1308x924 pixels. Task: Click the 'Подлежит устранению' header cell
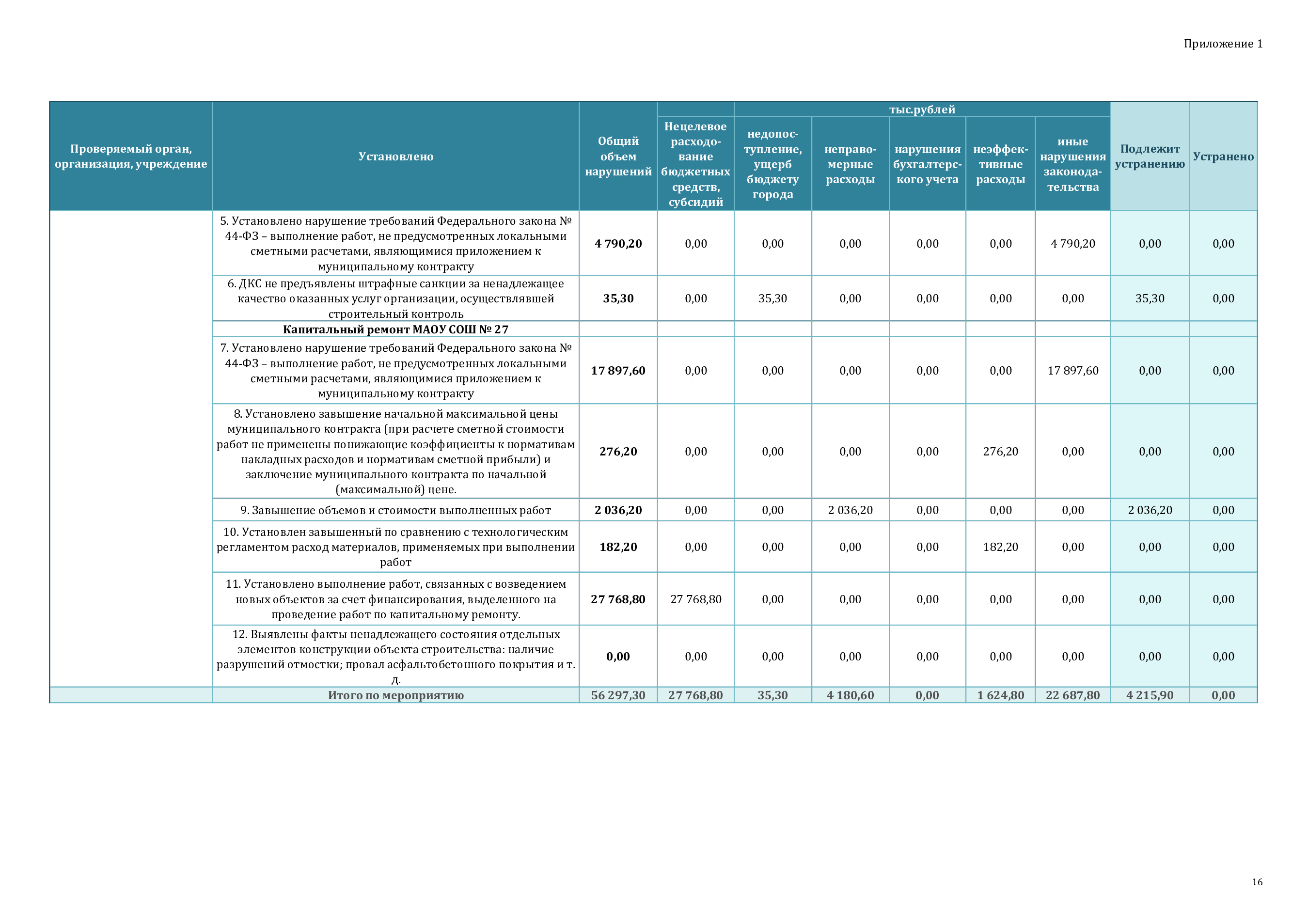click(1149, 157)
